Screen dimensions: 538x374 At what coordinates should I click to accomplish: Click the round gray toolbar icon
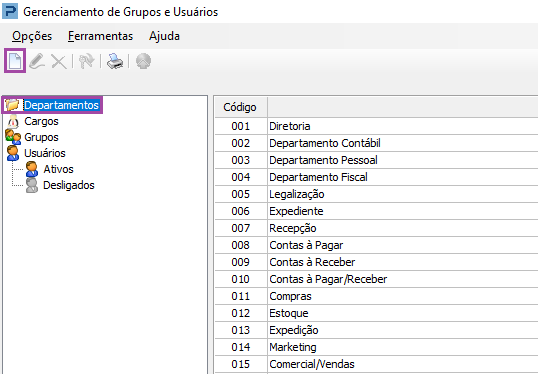[x=143, y=61]
